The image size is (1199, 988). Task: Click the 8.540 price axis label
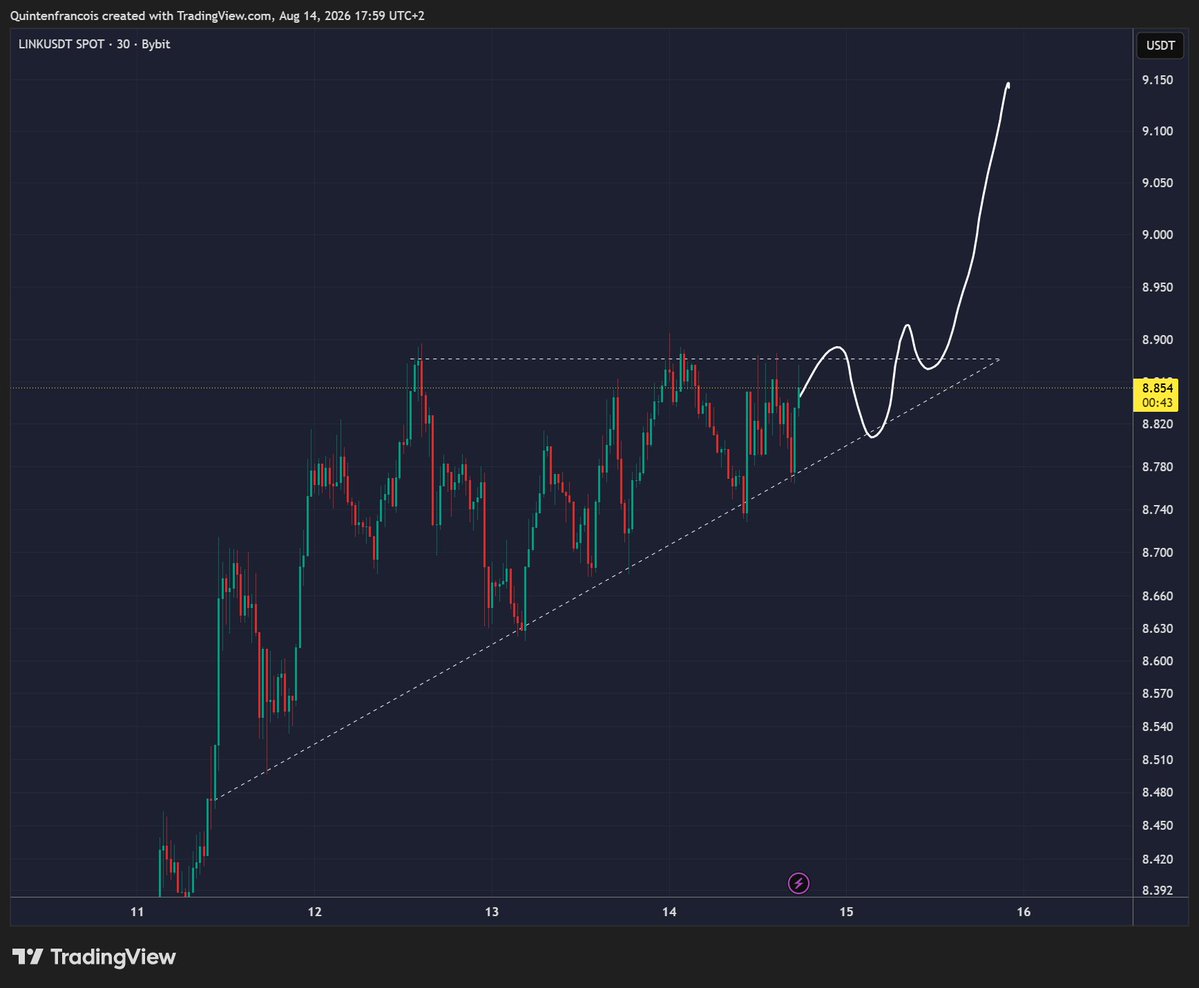coord(1157,726)
